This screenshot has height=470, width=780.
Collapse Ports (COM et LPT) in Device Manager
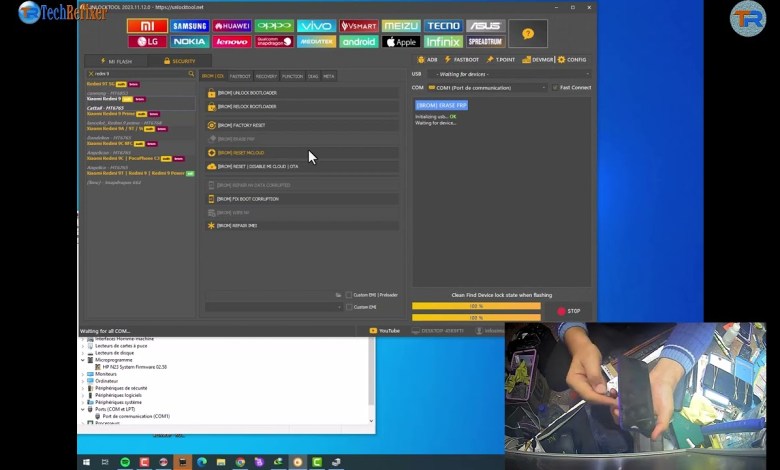pyautogui.click(x=83, y=409)
